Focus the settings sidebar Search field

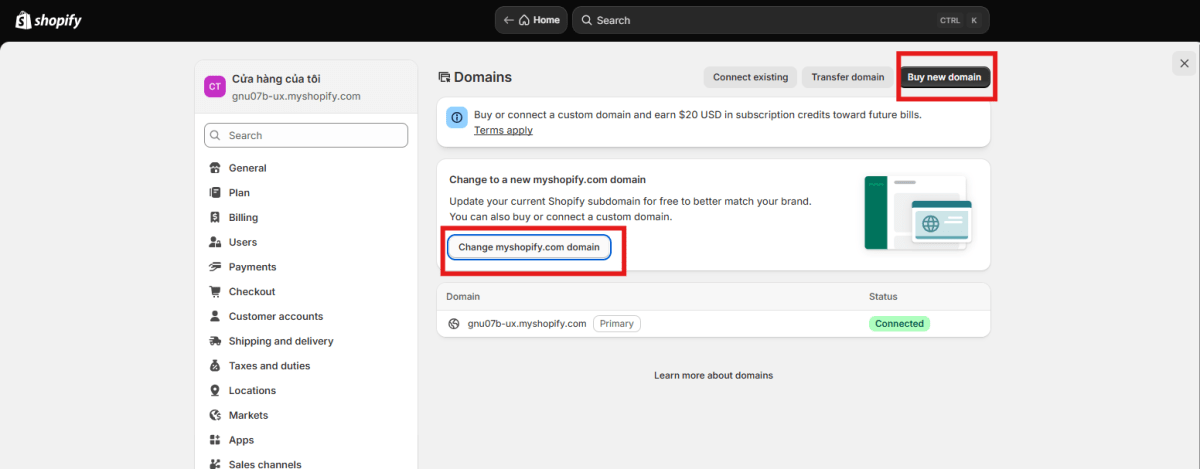tap(306, 136)
